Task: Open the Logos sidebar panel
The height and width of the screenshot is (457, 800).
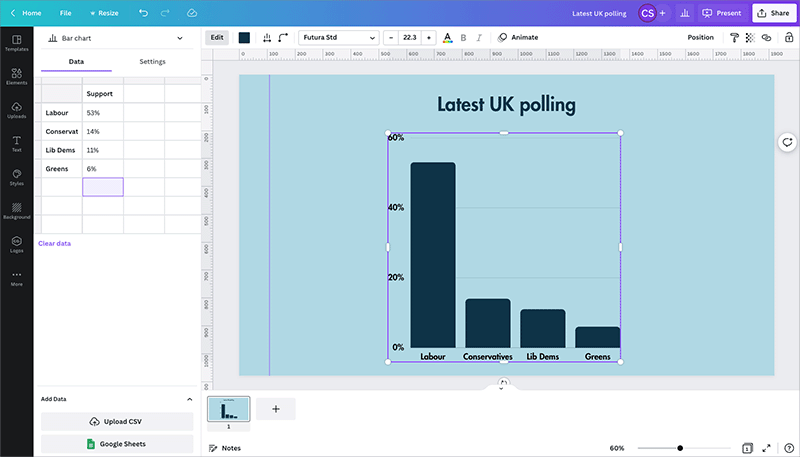Action: pos(16,244)
